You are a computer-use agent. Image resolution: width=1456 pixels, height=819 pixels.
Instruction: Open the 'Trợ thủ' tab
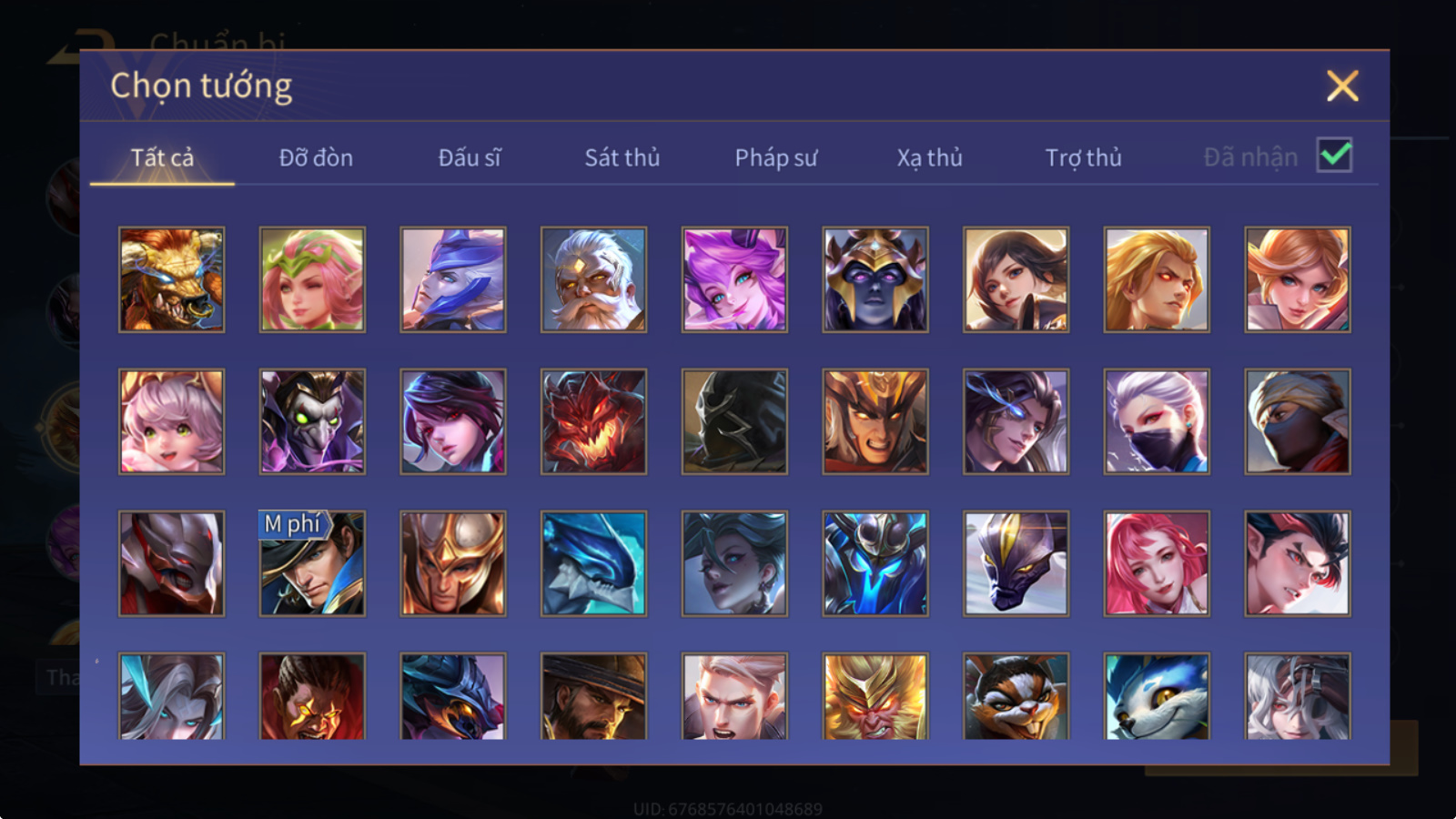tap(1083, 157)
